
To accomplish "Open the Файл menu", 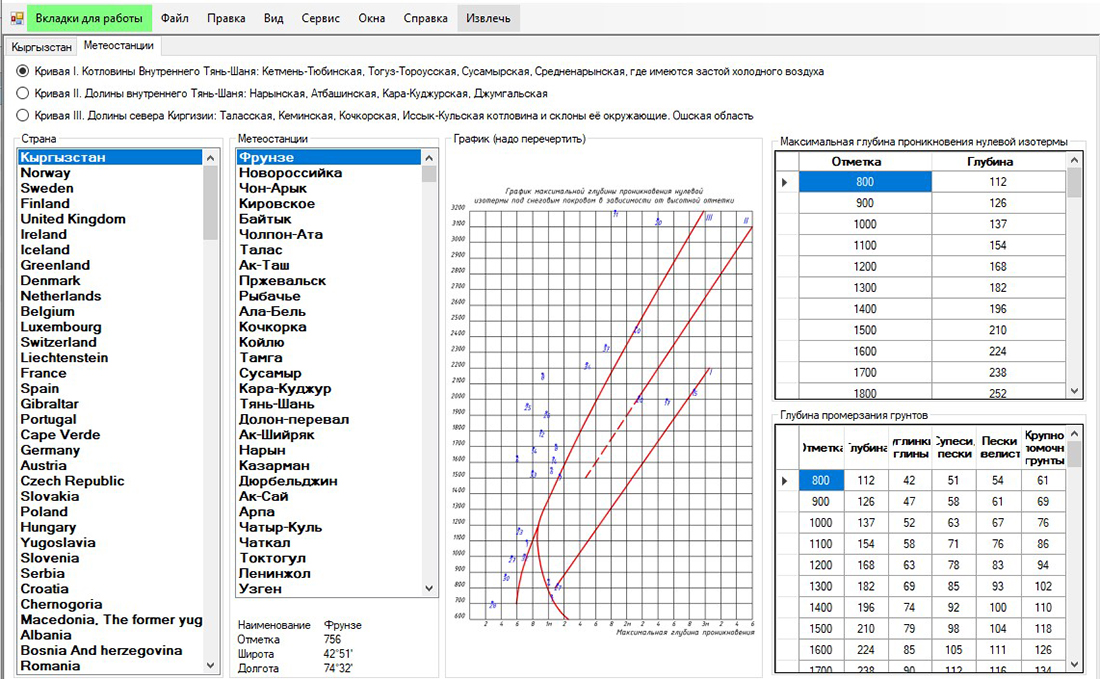I will click(175, 18).
